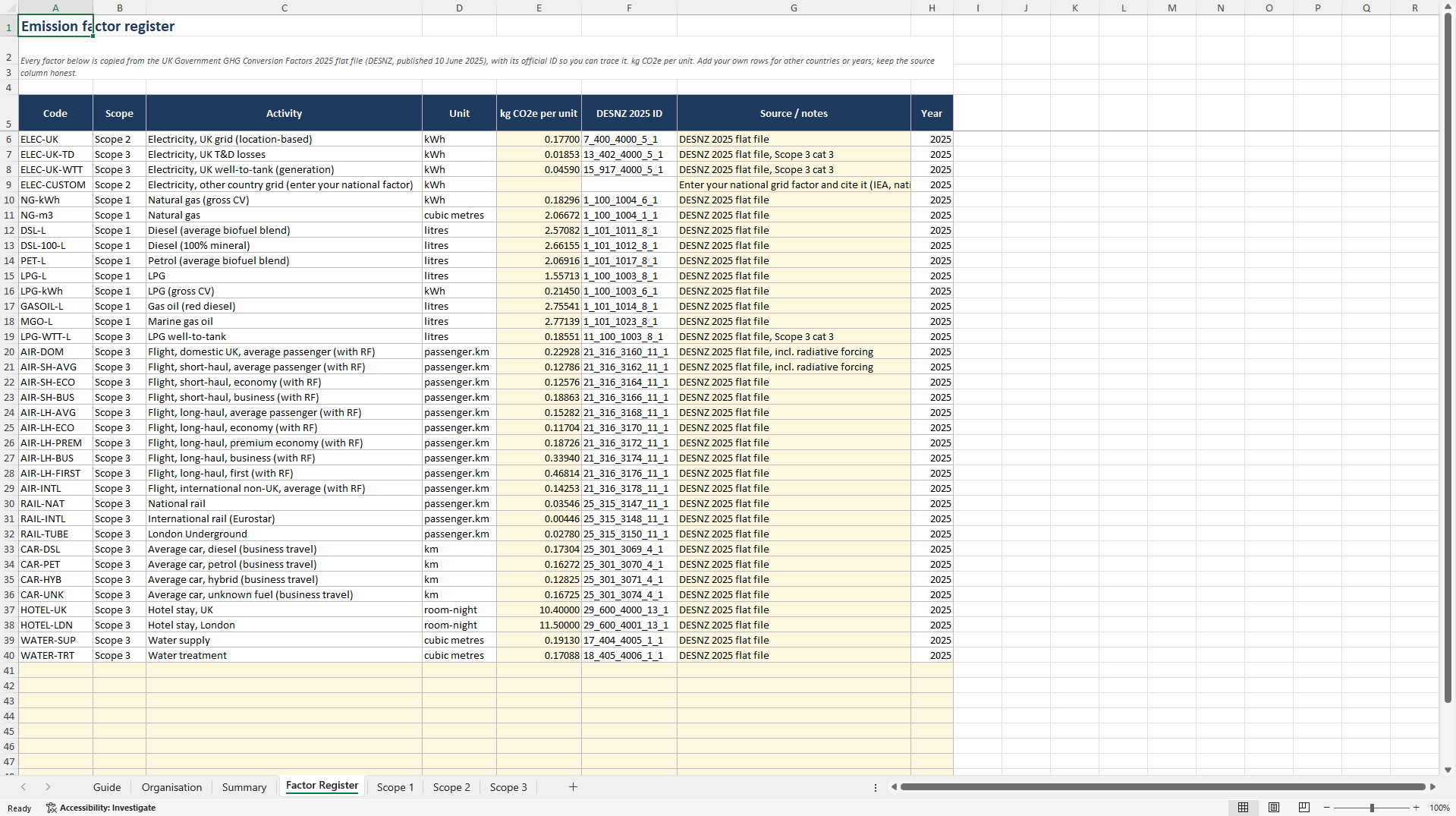Go to previous sheet tabs arrow
1456x816 pixels.
pyautogui.click(x=24, y=787)
